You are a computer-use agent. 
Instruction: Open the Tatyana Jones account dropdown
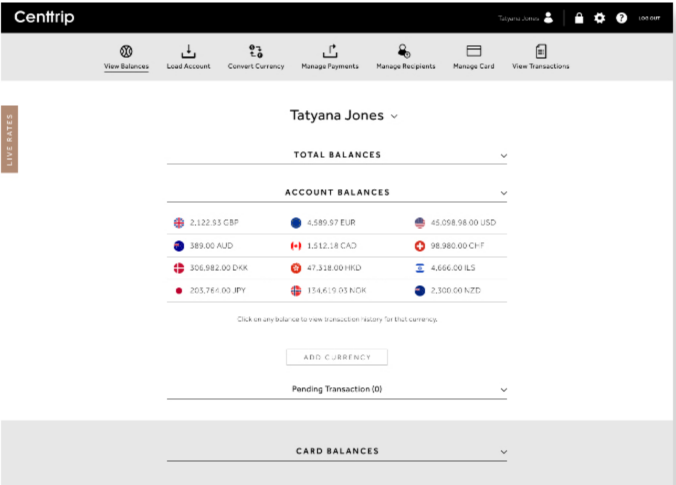tap(394, 116)
